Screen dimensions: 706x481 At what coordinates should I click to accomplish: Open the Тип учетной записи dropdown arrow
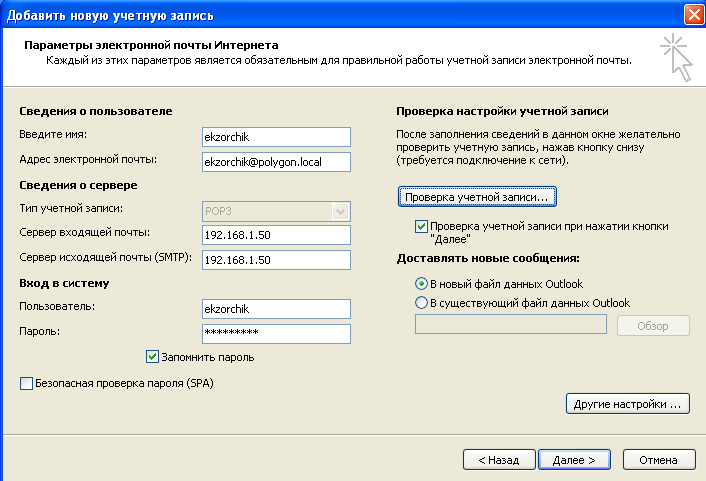340,211
